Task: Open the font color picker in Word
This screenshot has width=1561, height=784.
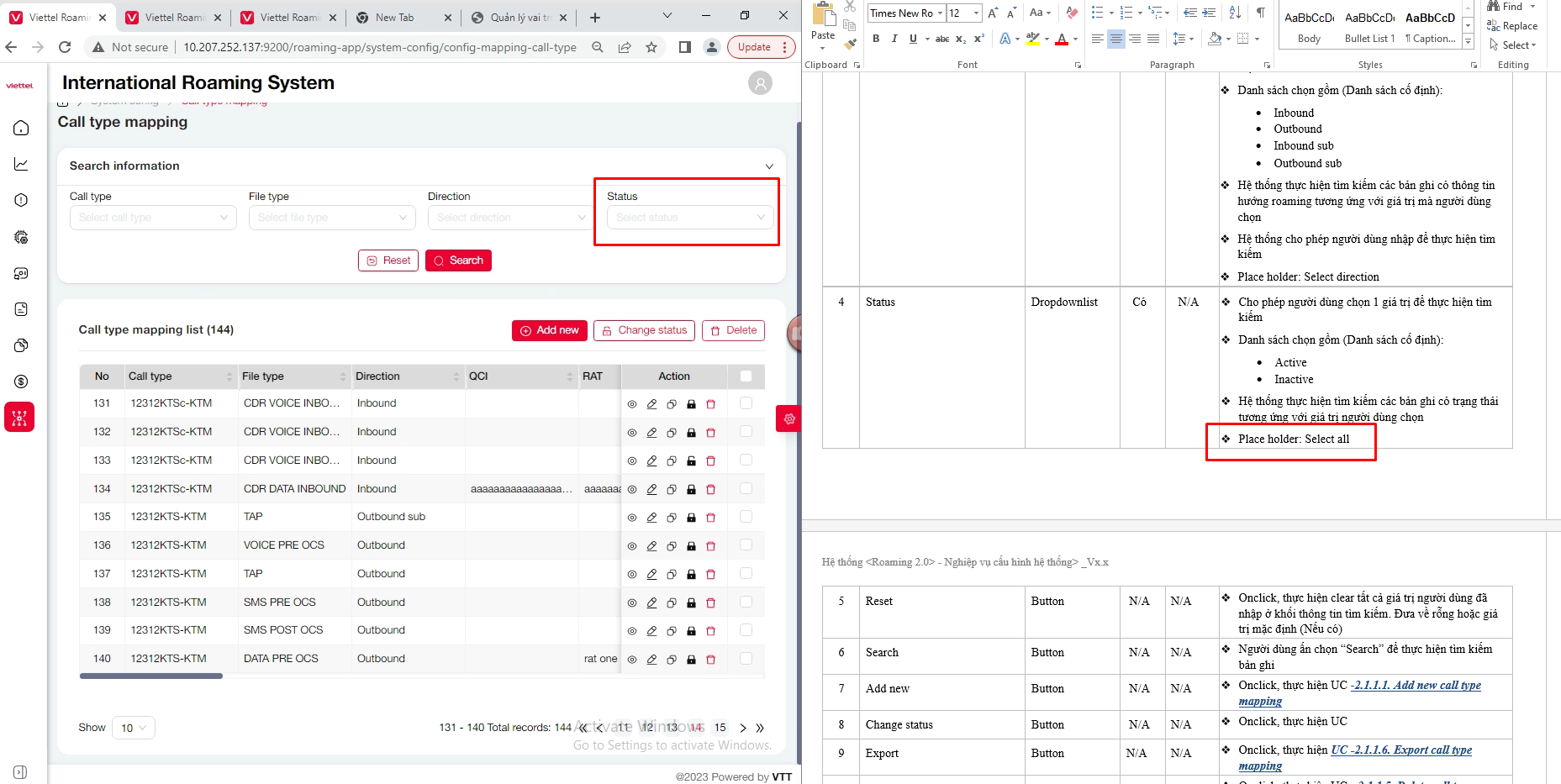Action: 1075,39
